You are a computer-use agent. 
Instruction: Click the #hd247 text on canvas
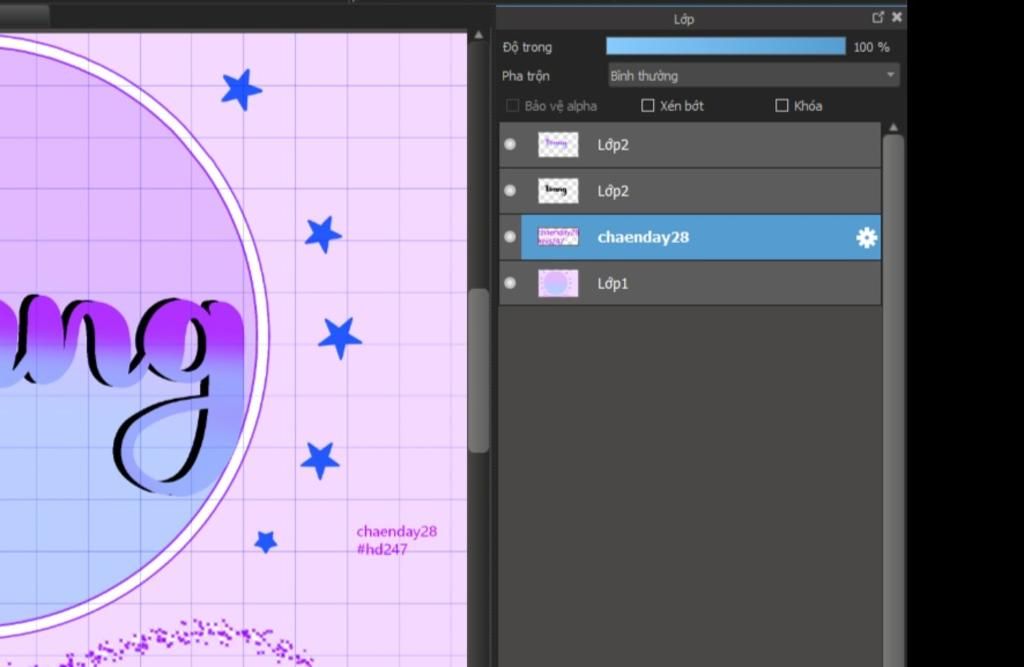[382, 549]
